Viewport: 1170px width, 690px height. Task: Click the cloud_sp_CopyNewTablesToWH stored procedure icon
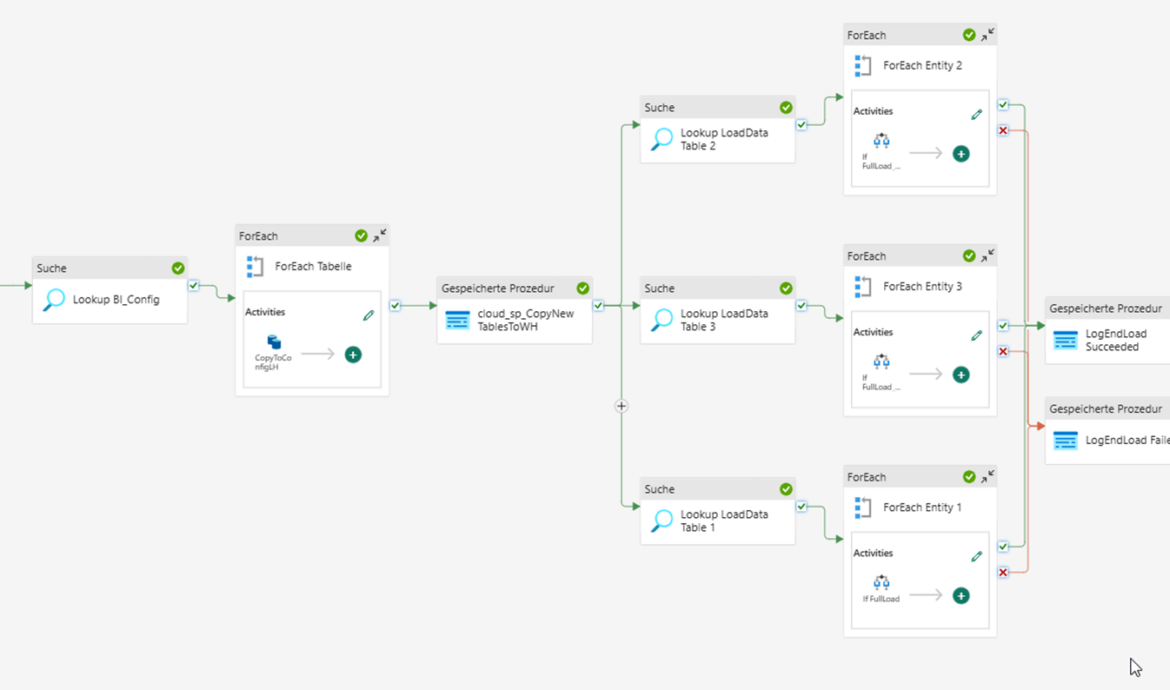[457, 320]
